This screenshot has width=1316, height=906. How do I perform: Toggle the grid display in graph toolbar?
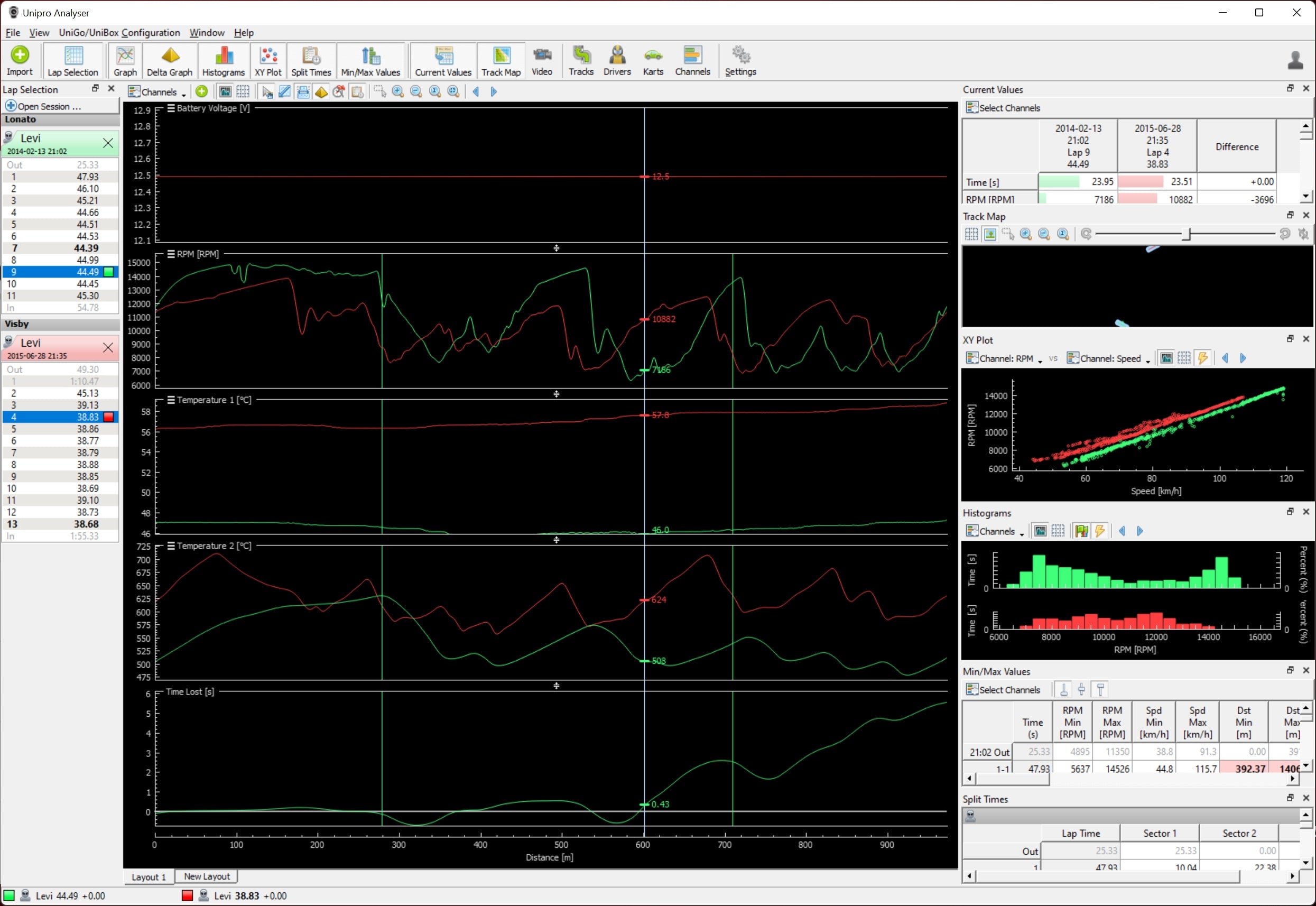coord(243,91)
